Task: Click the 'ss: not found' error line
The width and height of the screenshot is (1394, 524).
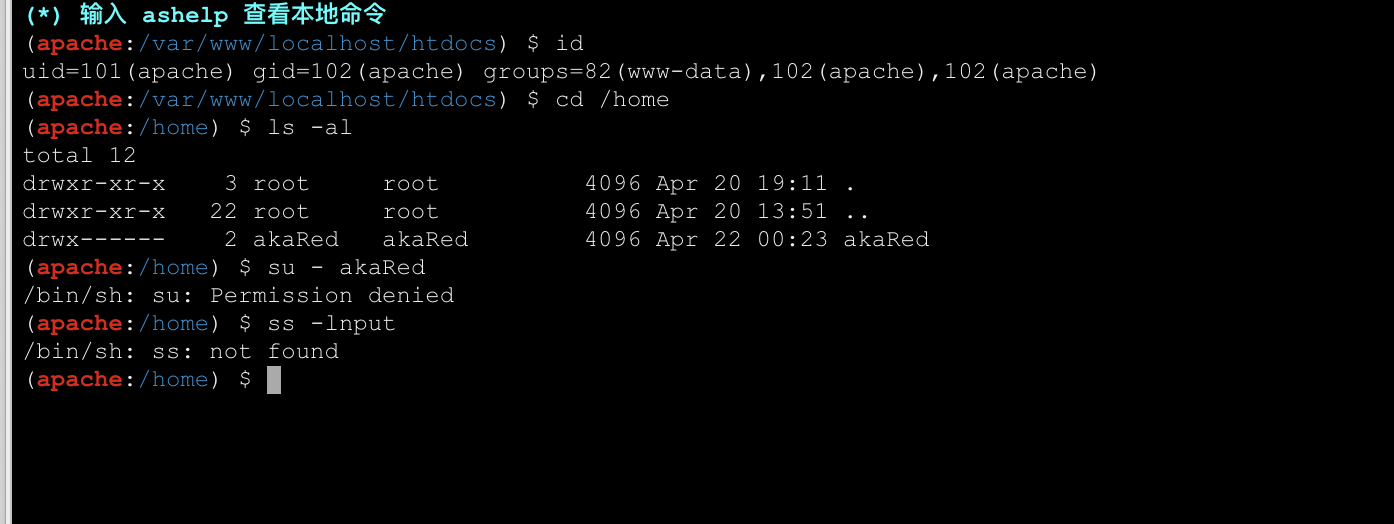Action: click(x=245, y=351)
